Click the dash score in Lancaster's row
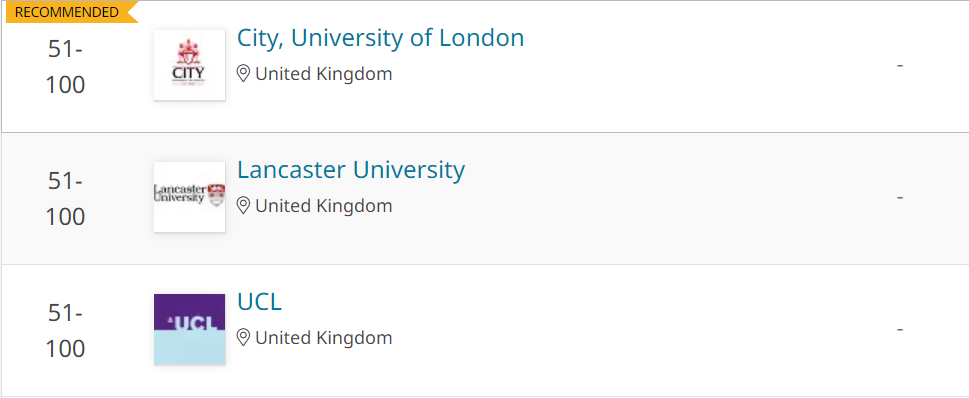The image size is (969, 398). [900, 197]
